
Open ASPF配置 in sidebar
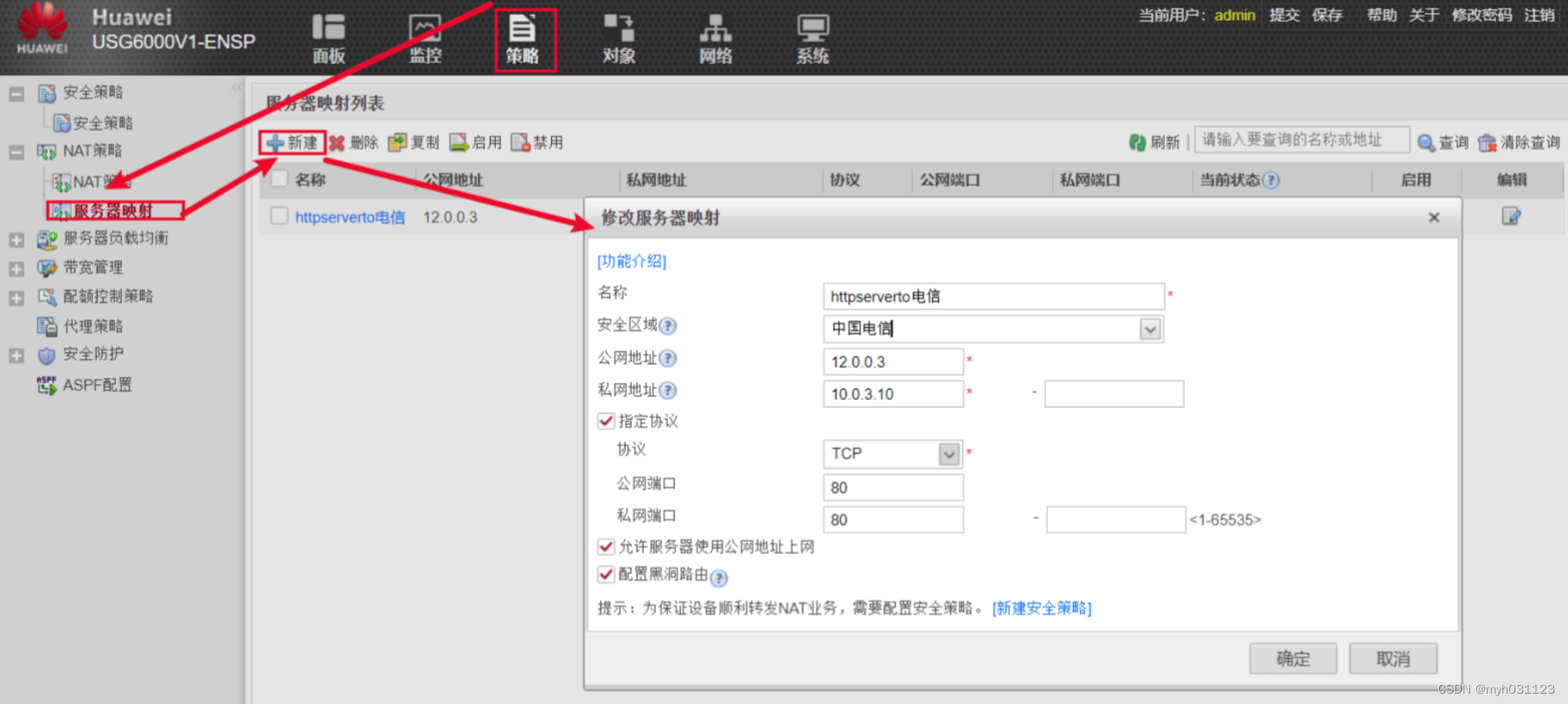click(x=97, y=384)
